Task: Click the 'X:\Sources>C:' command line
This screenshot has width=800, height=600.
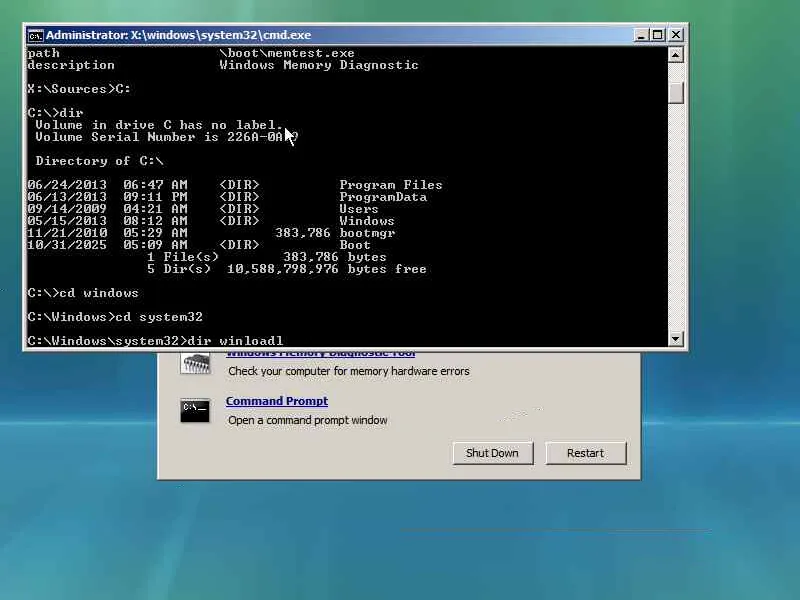Action: click(x=79, y=89)
